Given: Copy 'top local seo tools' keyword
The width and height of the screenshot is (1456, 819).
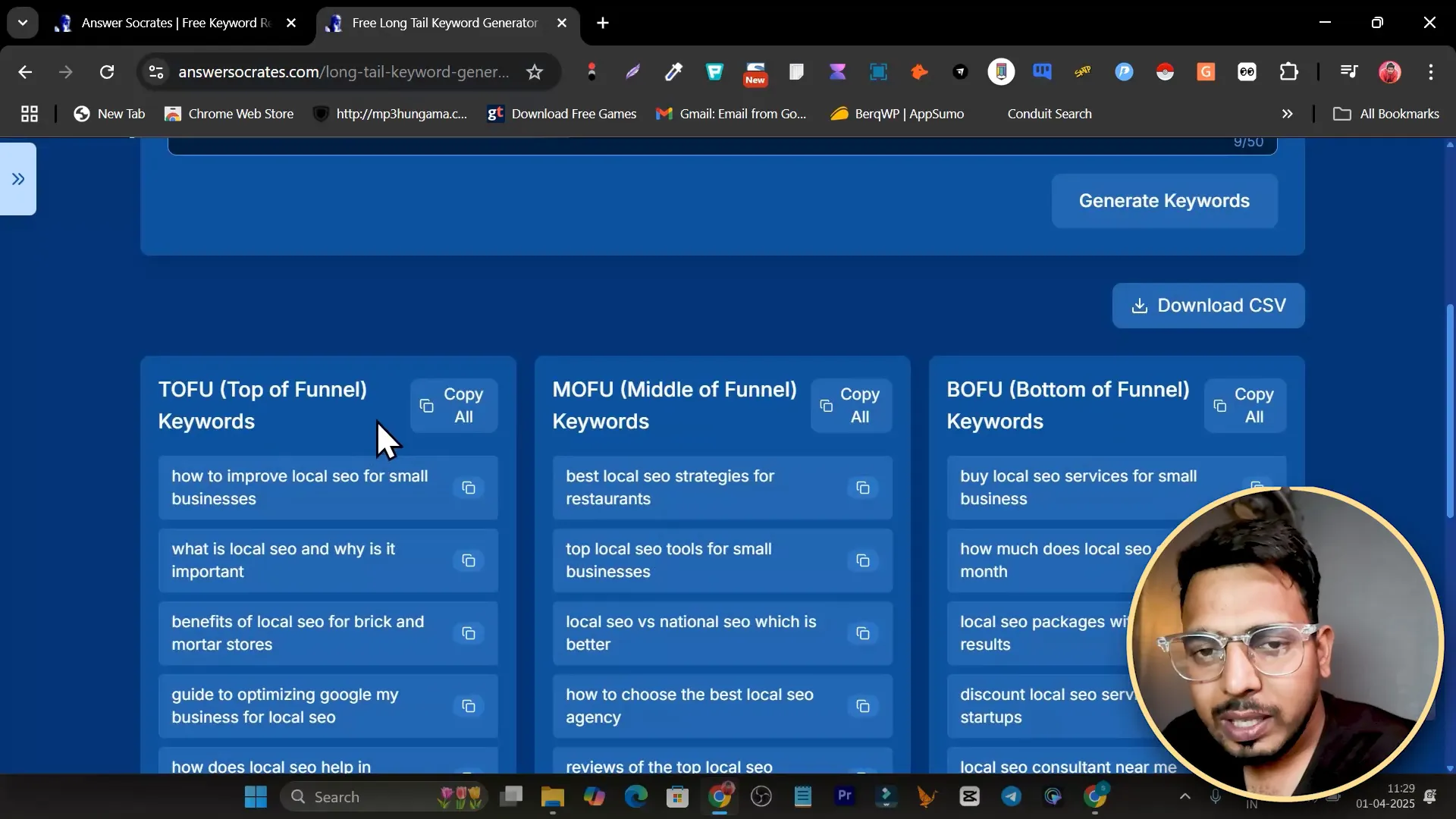Looking at the screenshot, I should click(x=863, y=560).
